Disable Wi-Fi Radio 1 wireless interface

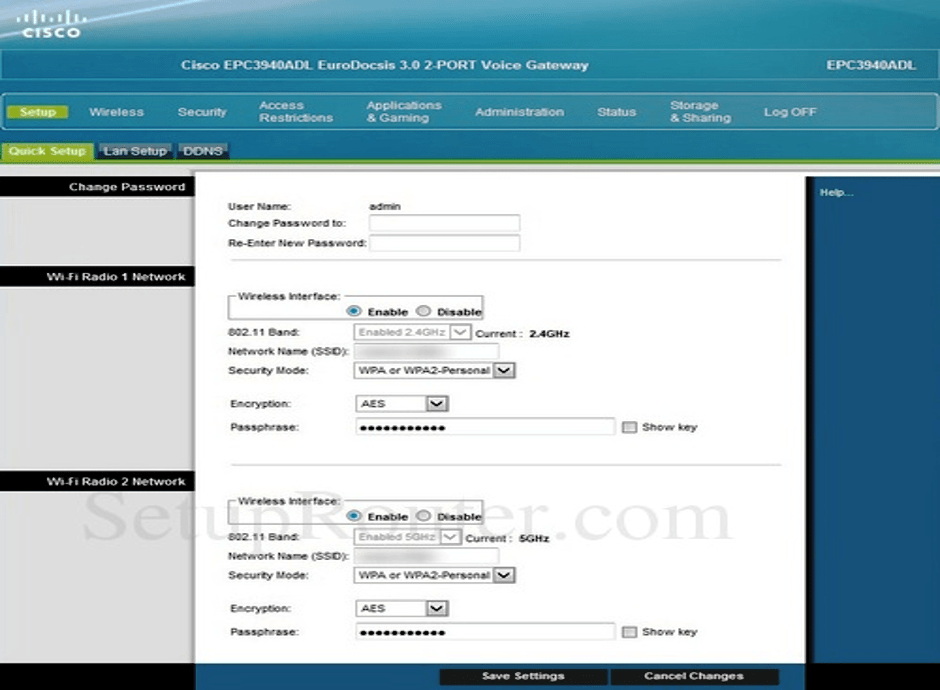(x=423, y=311)
